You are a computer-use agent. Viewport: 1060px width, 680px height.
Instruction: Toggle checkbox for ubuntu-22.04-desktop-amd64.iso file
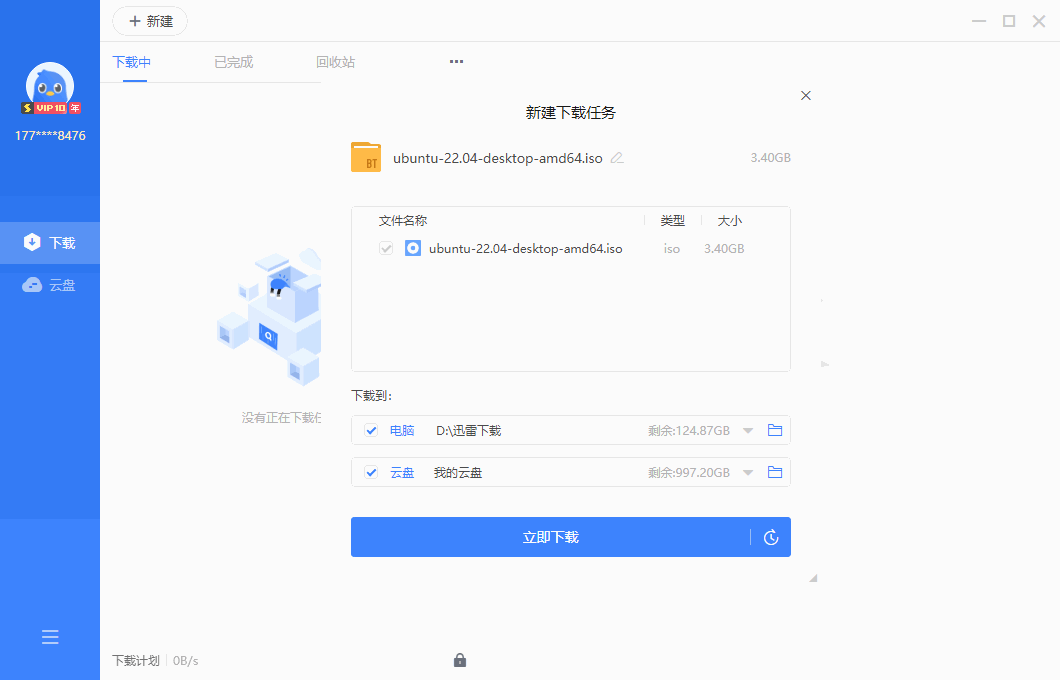coord(386,248)
